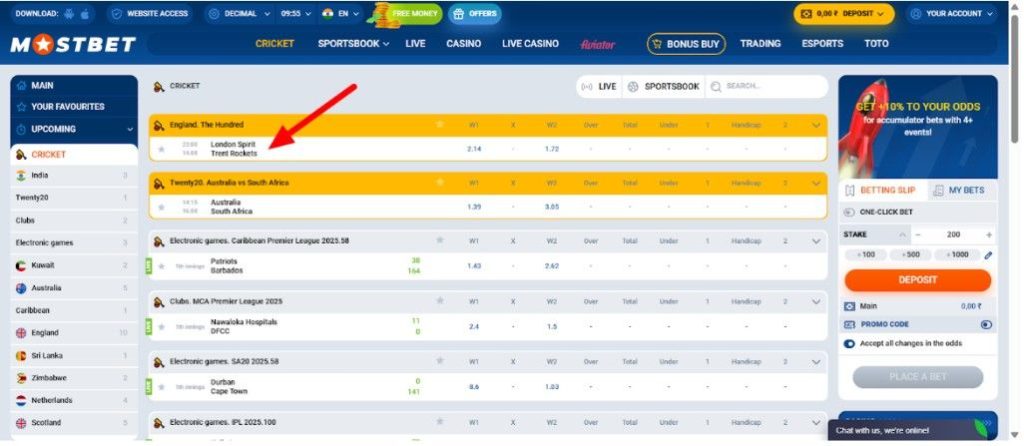Image resolution: width=1024 pixels, height=446 pixels.
Task: Open the Casino section
Action: [x=464, y=44]
